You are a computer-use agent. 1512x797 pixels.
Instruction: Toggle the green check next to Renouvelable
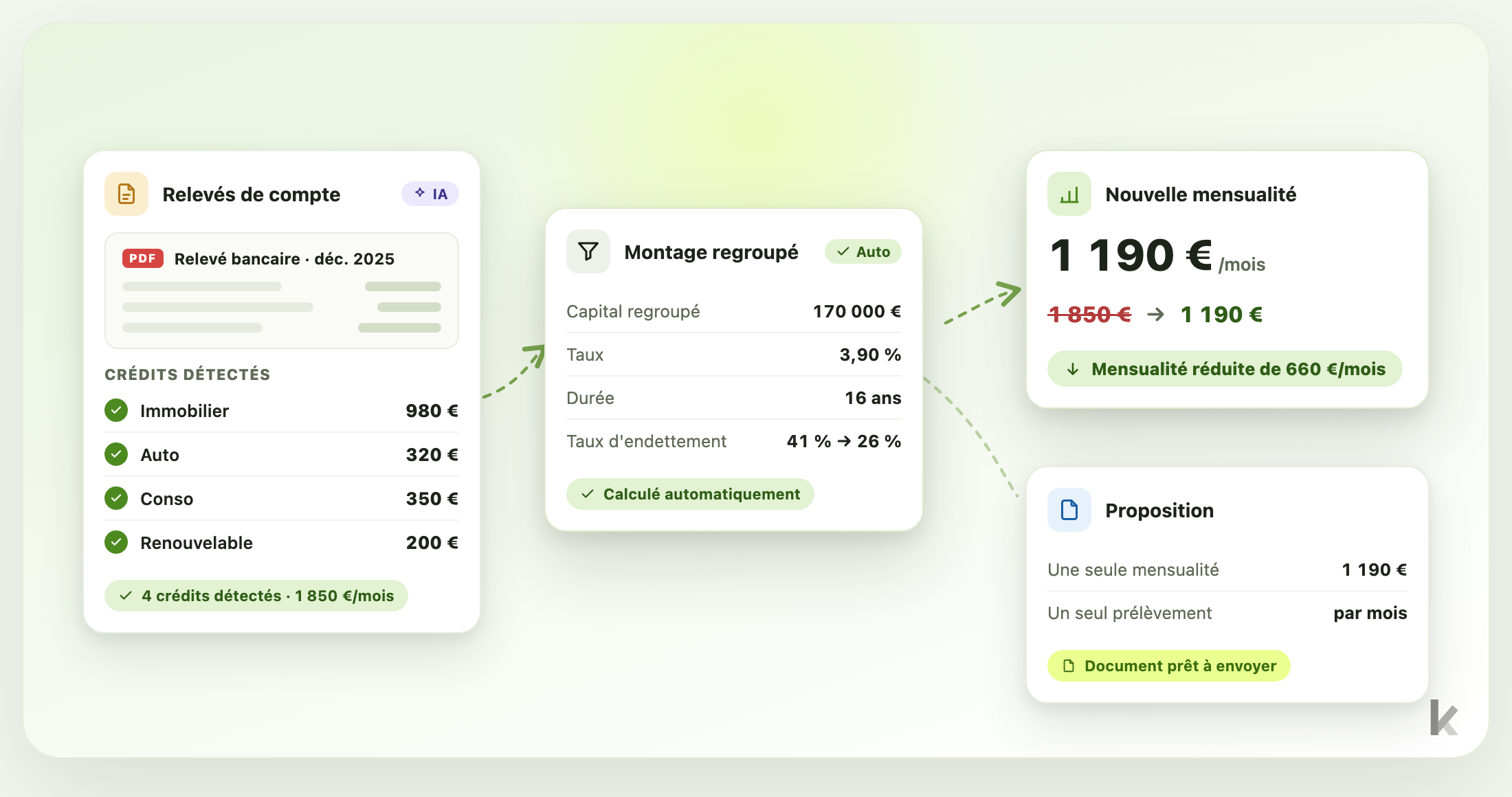[x=116, y=542]
